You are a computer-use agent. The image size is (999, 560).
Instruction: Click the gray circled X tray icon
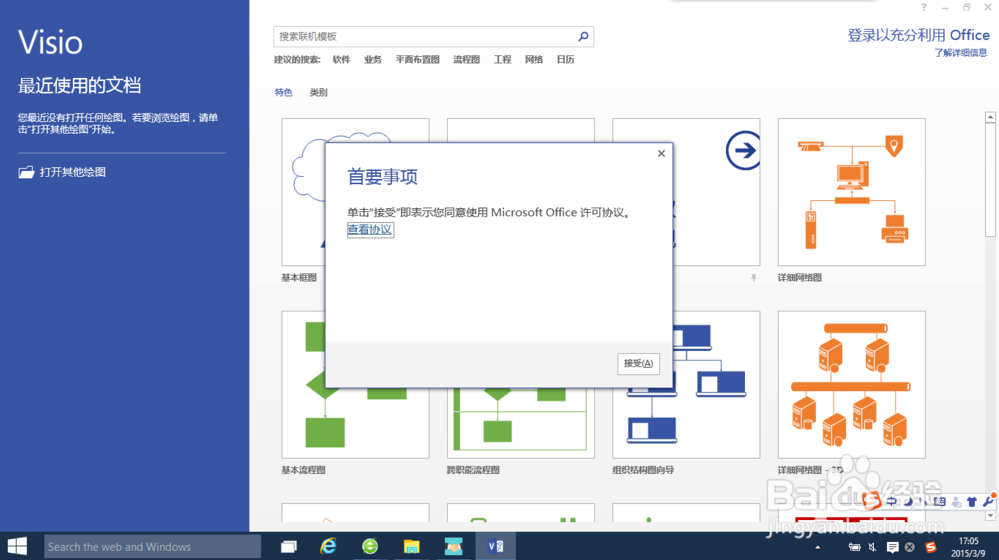pyautogui.click(x=910, y=547)
